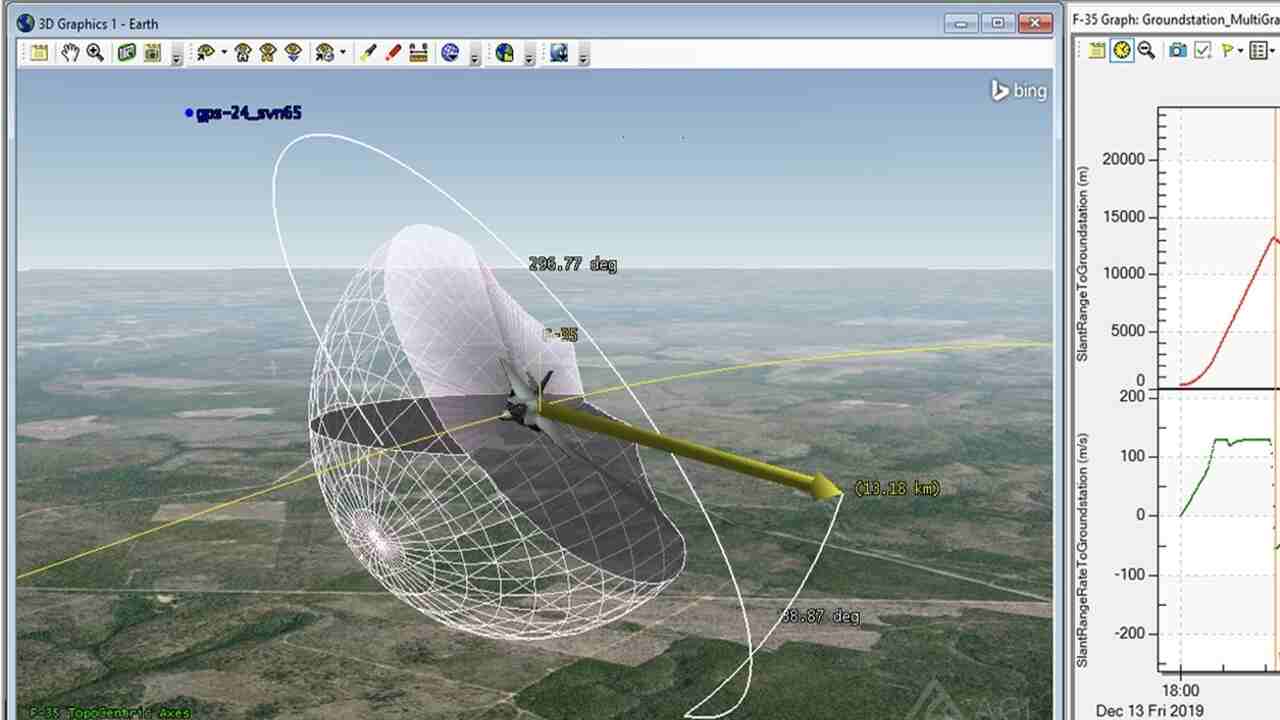Click the 296.77 deg angle label
Image resolution: width=1280 pixels, height=720 pixels.
(x=573, y=265)
